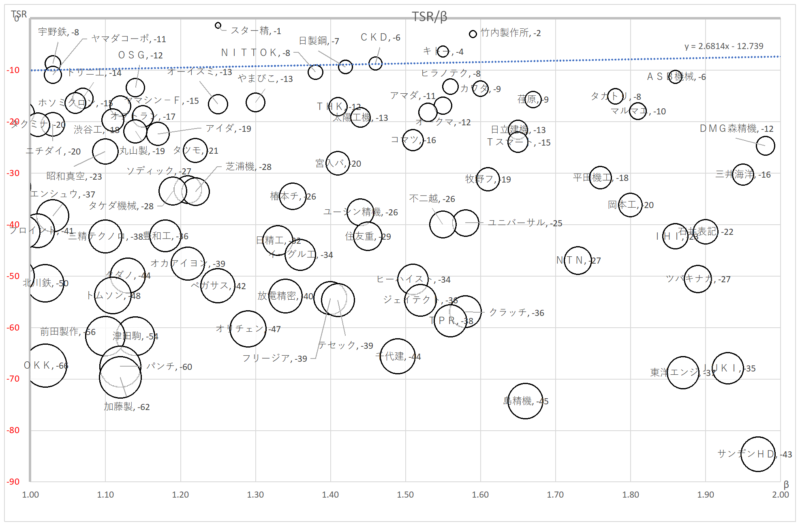Screen dimensions: 800x526
Task: Select the TSR axis title
Action: [19, 14]
